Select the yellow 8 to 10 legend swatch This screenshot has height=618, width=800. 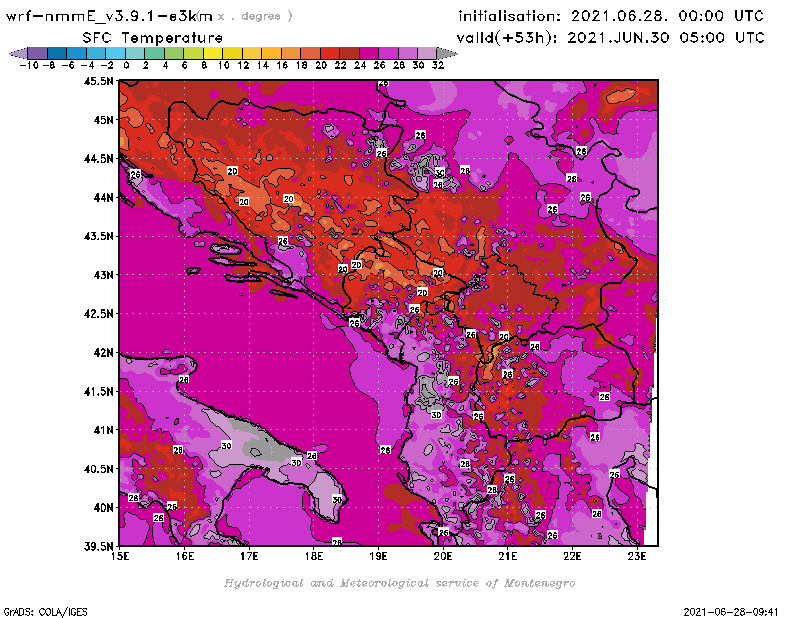[213, 53]
